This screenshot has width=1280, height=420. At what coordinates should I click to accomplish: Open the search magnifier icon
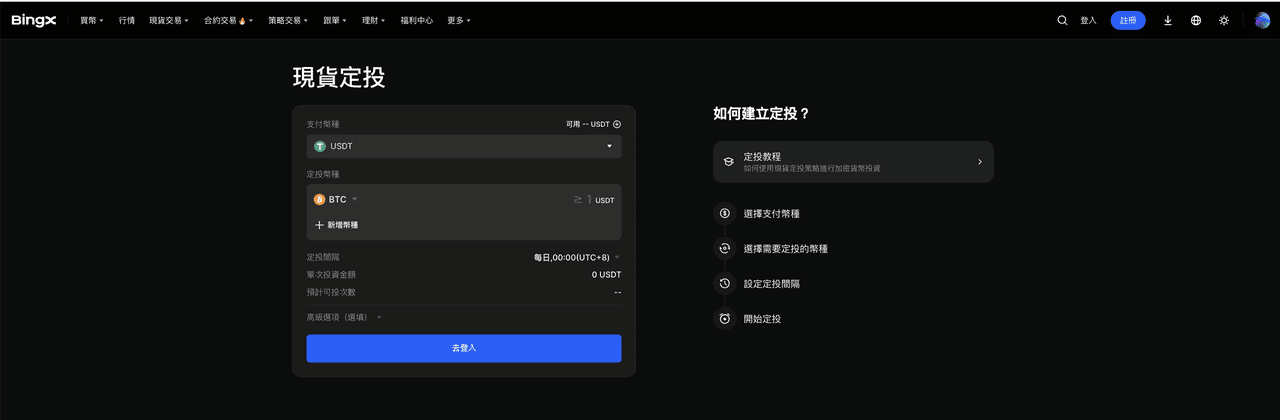pos(1062,20)
